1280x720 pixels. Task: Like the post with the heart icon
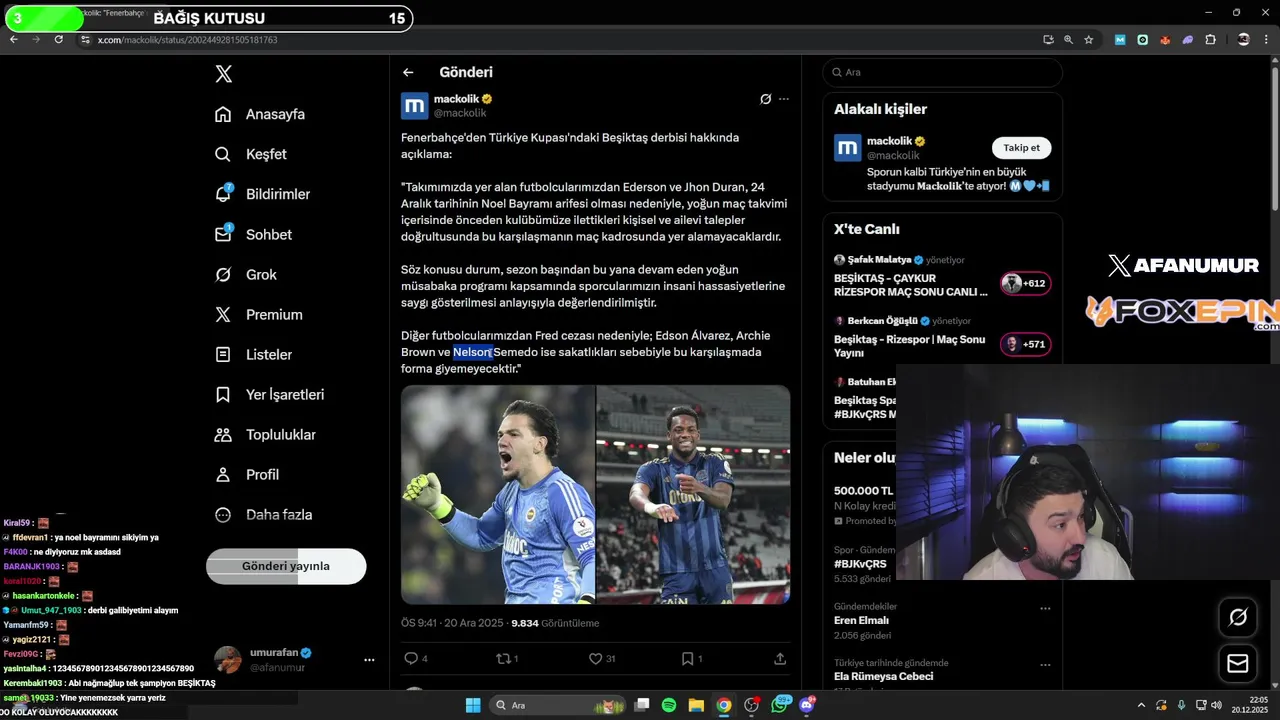point(595,658)
